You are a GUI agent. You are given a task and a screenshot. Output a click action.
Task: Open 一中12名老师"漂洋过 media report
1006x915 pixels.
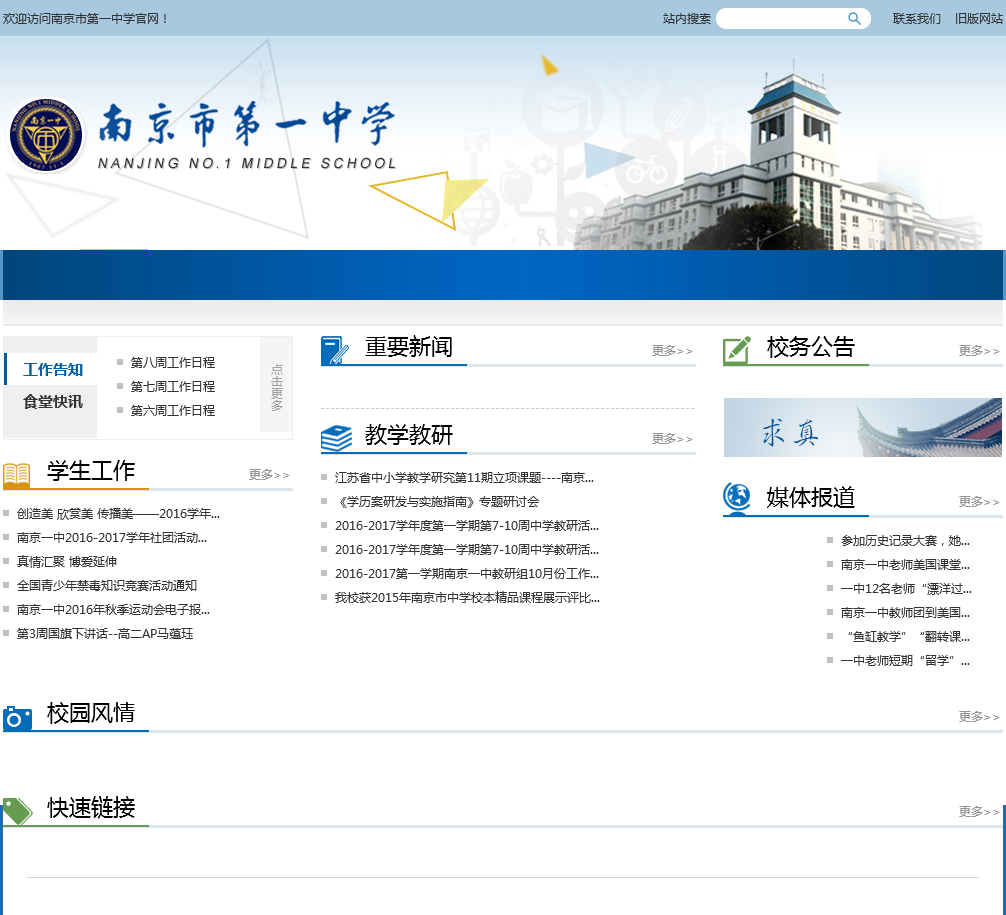tap(906, 589)
